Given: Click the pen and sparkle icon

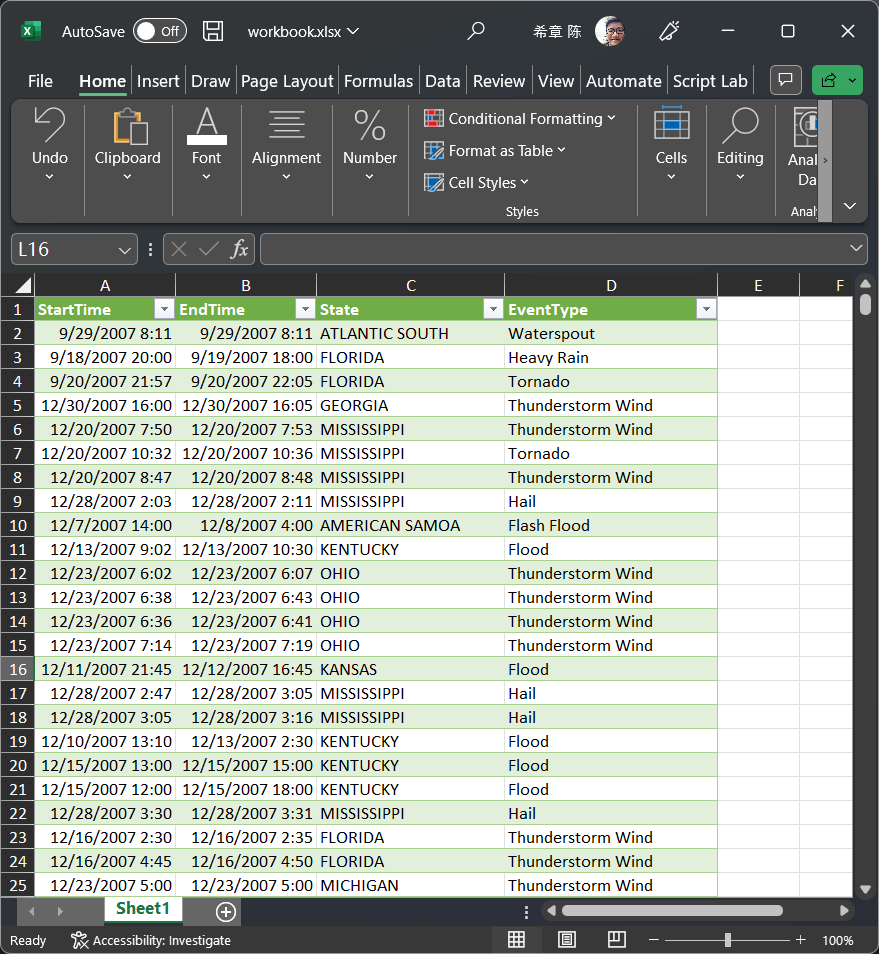Looking at the screenshot, I should pyautogui.click(x=669, y=31).
